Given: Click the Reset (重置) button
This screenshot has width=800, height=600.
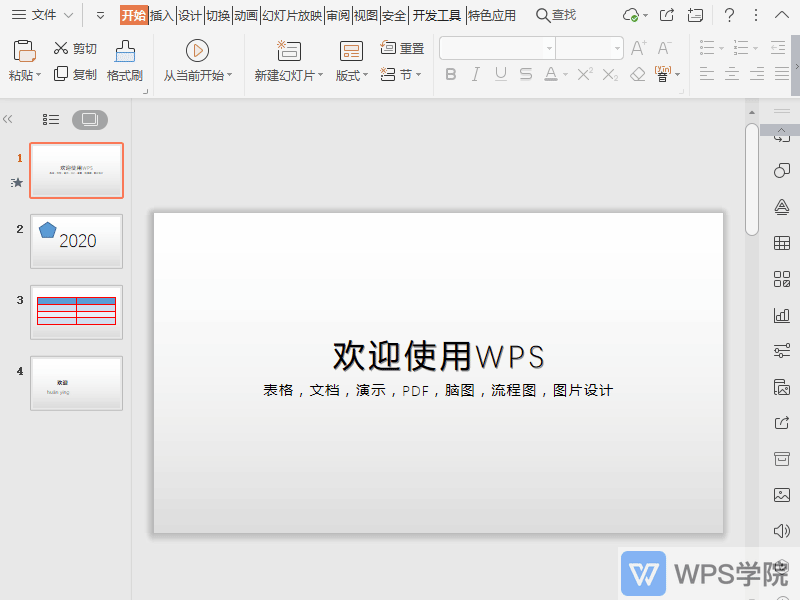Looking at the screenshot, I should coord(402,46).
